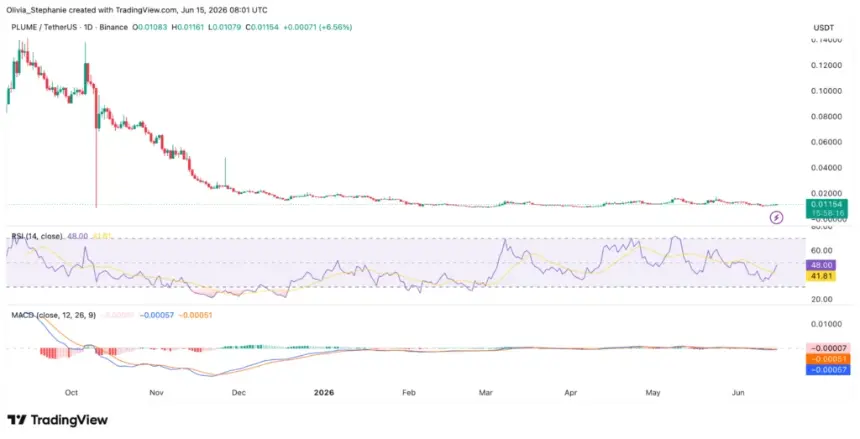Click the low value L0.01079
Viewport: 860px width, 439px height.
click(226, 27)
